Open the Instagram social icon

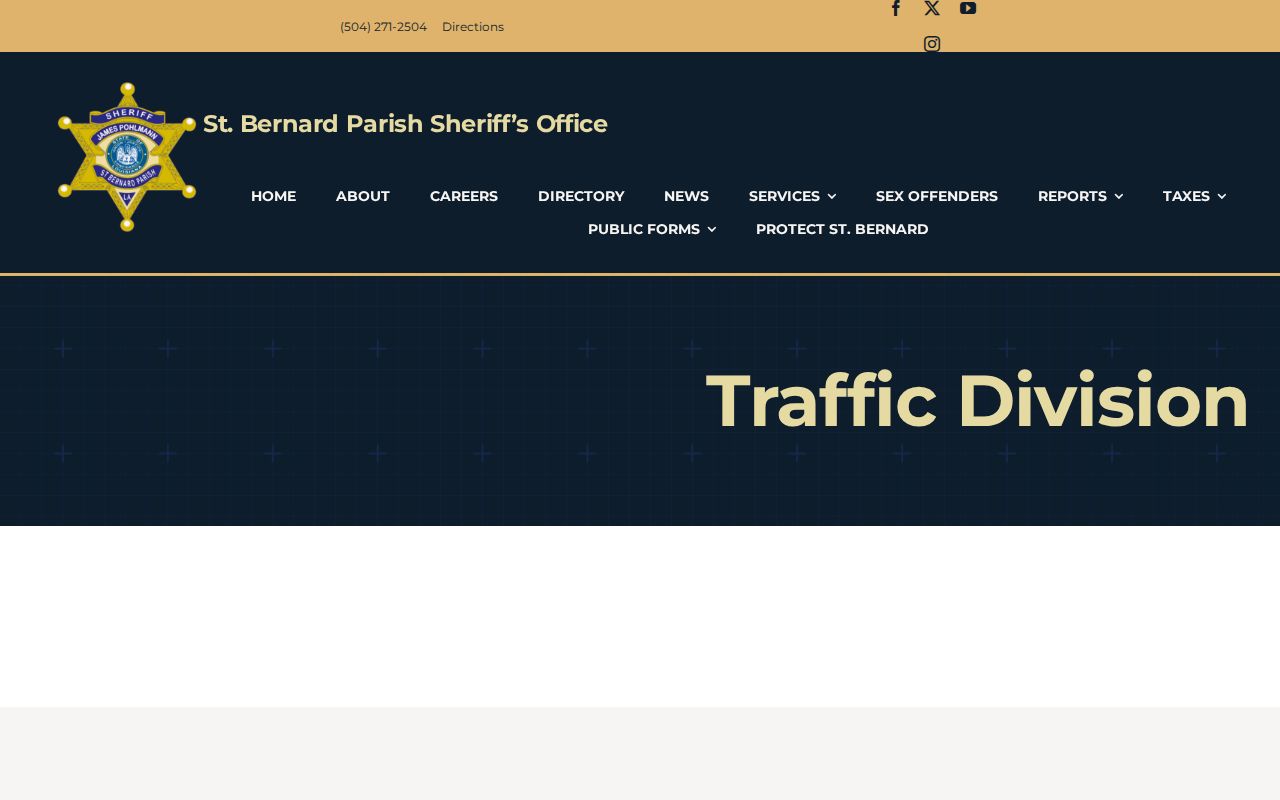point(932,44)
